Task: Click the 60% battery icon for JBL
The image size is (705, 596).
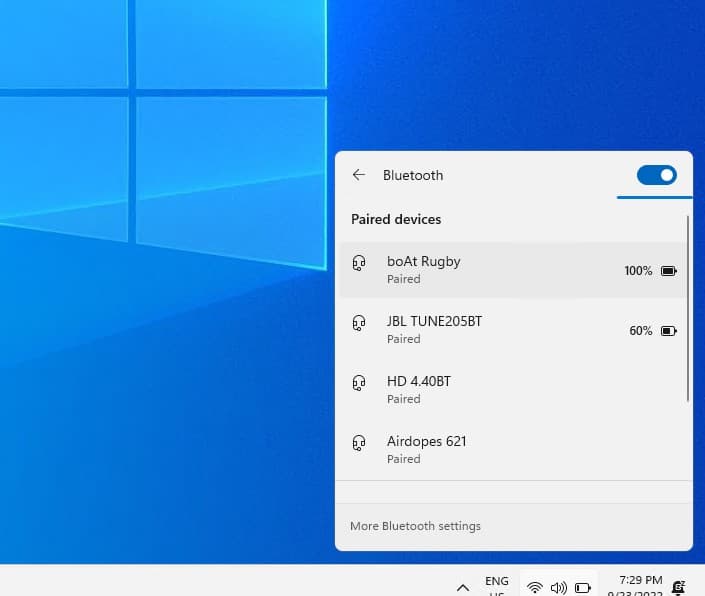Action: point(669,331)
